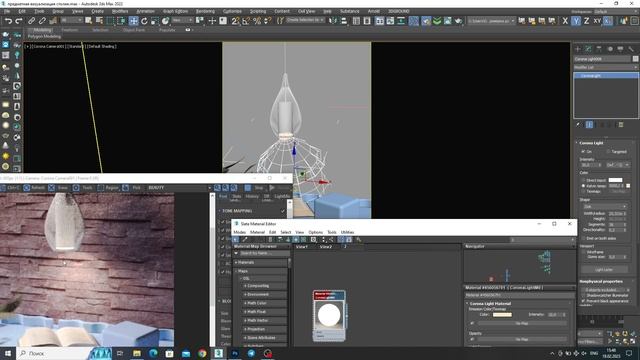Toggle the Percent Snap icon
The height and width of the screenshot is (360, 640).
click(257, 21)
